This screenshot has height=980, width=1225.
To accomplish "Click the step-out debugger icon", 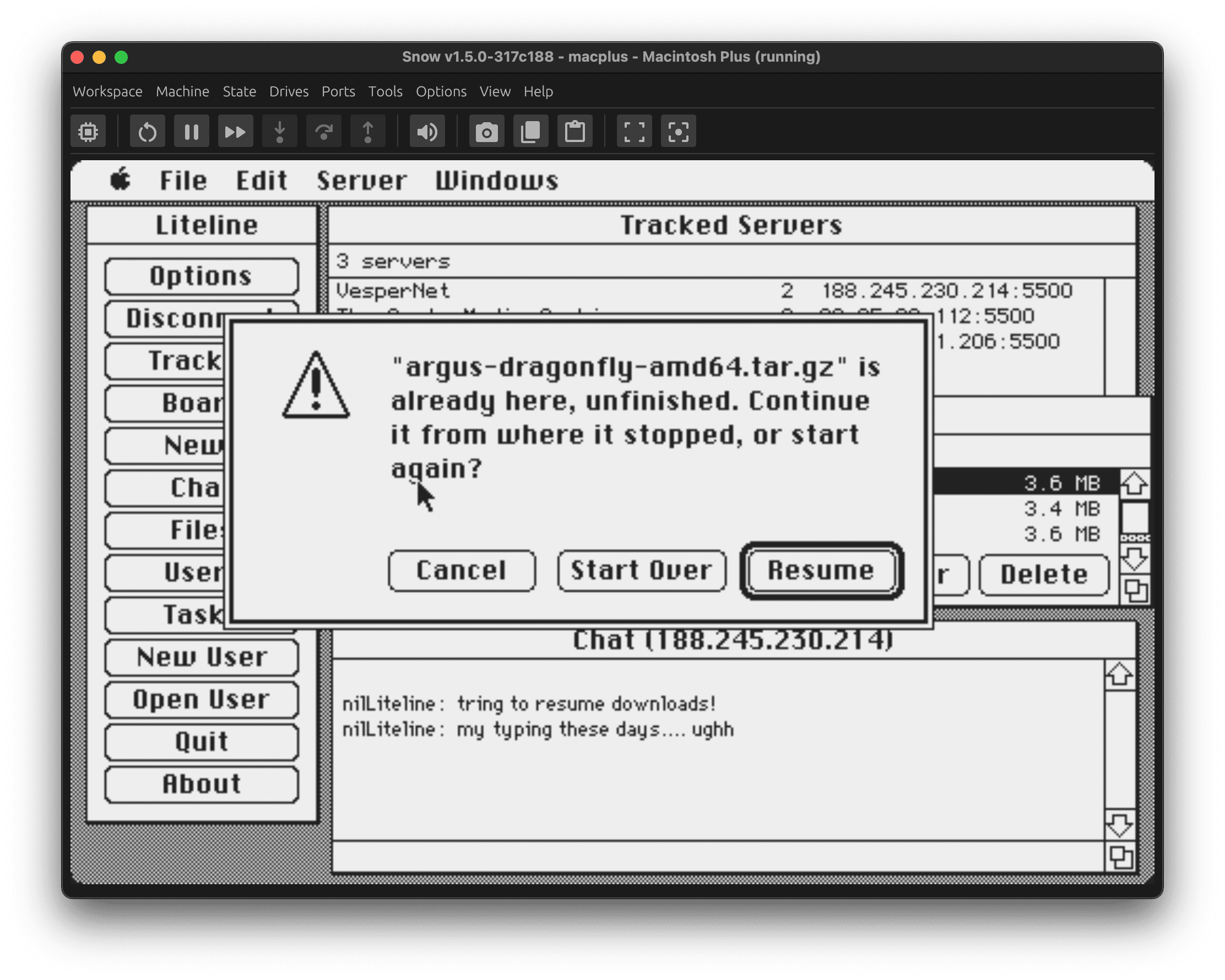I will (367, 132).
